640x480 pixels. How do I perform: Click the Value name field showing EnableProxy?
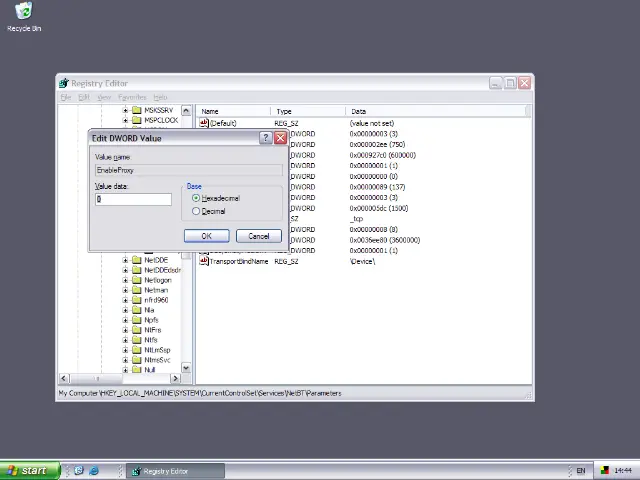(x=189, y=170)
